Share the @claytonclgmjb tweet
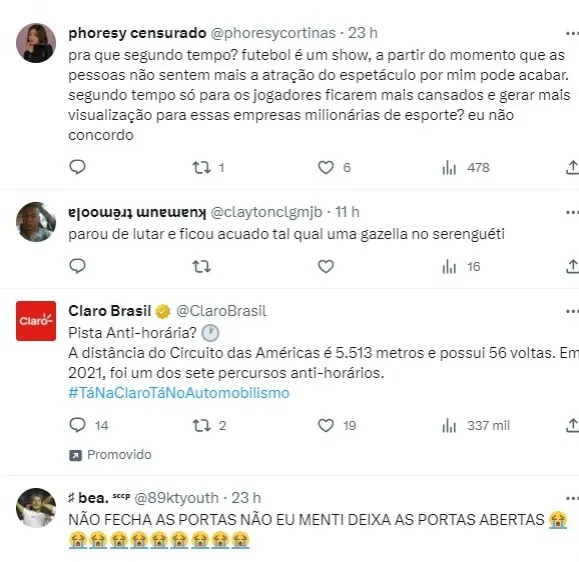The height and width of the screenshot is (562, 579). [572, 266]
